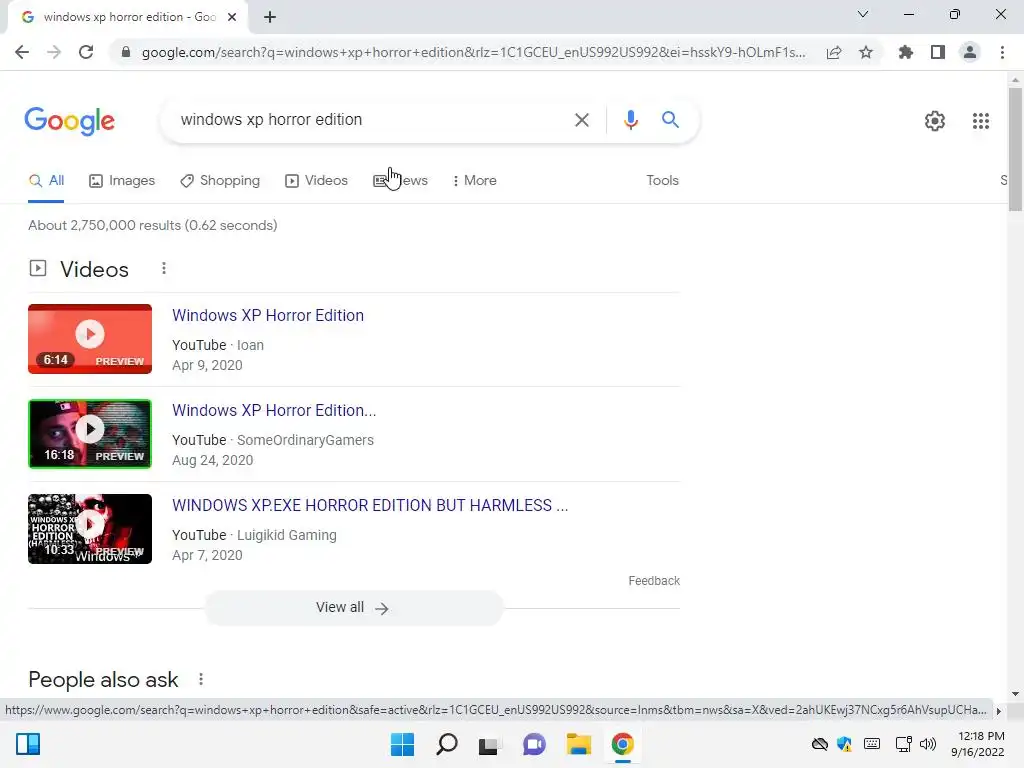Click View all videos button
Screen dimensions: 1024x768
[x=354, y=608]
